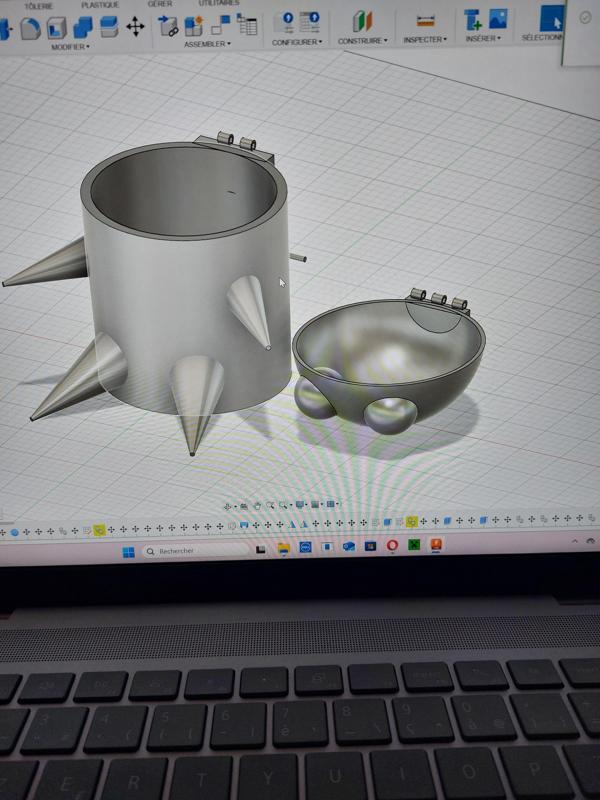
Task: Expand the CONFIGURER dropdown
Action: 297,42
